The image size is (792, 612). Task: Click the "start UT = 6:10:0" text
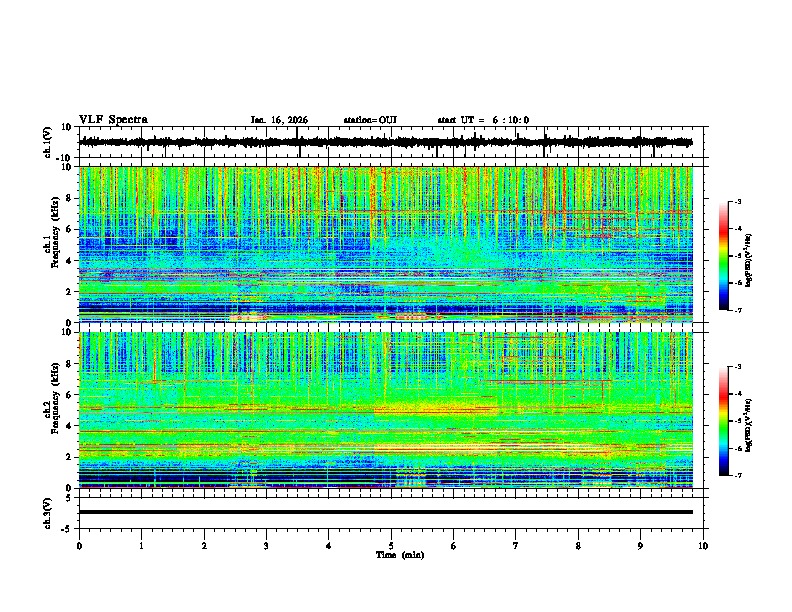(x=483, y=120)
